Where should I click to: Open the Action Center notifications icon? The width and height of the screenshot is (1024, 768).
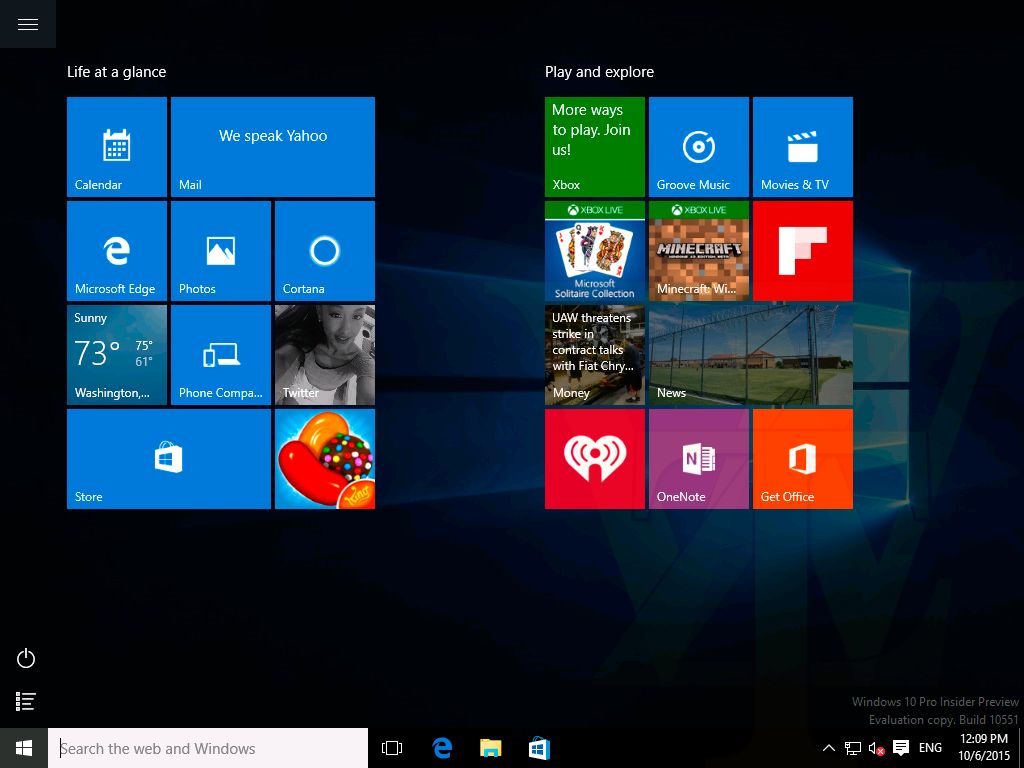click(900, 748)
